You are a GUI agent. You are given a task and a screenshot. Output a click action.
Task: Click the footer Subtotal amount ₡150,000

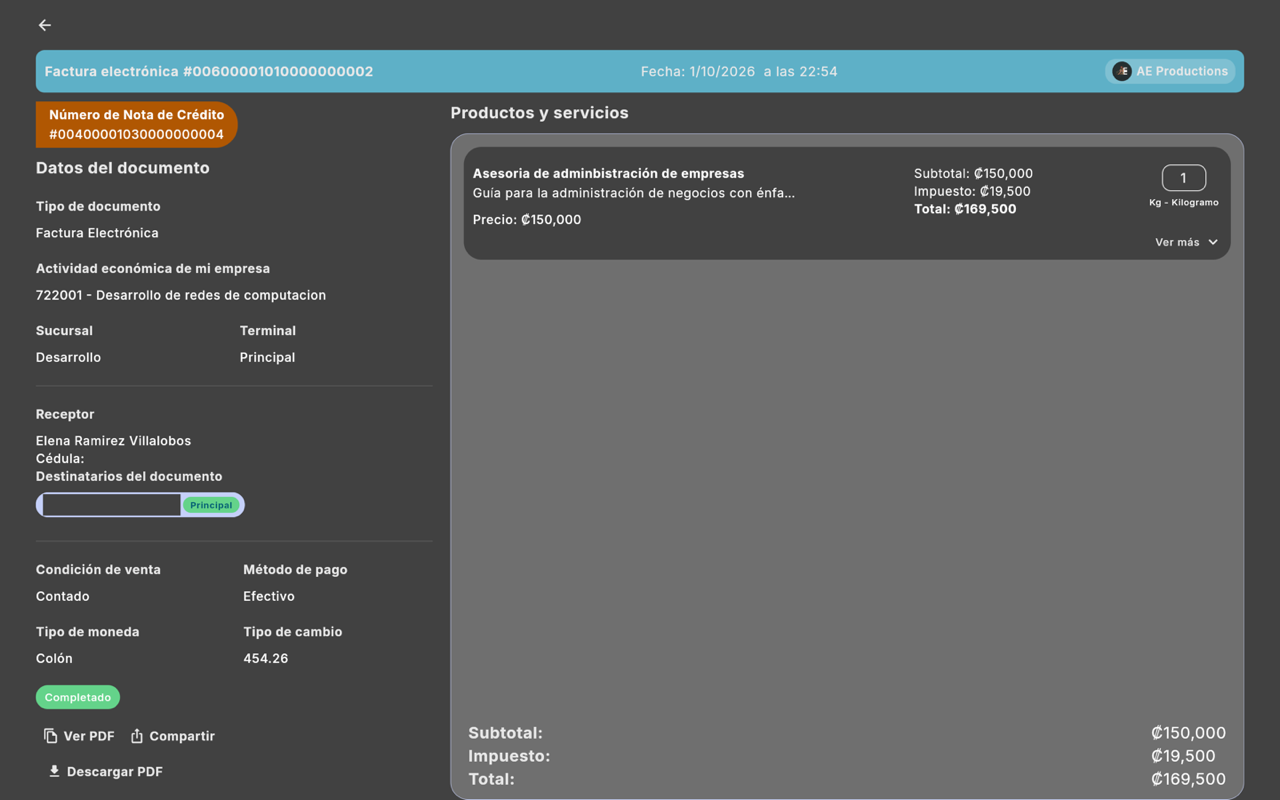(1188, 733)
